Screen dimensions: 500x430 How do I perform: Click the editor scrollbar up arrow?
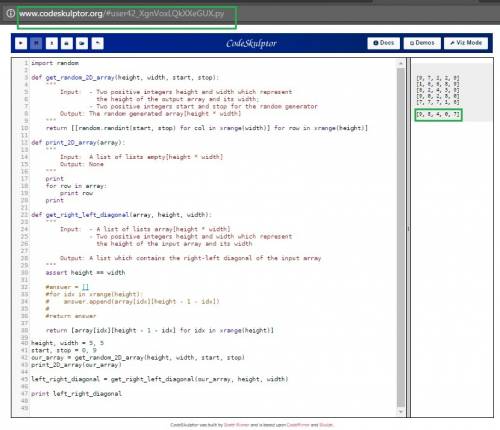click(401, 63)
